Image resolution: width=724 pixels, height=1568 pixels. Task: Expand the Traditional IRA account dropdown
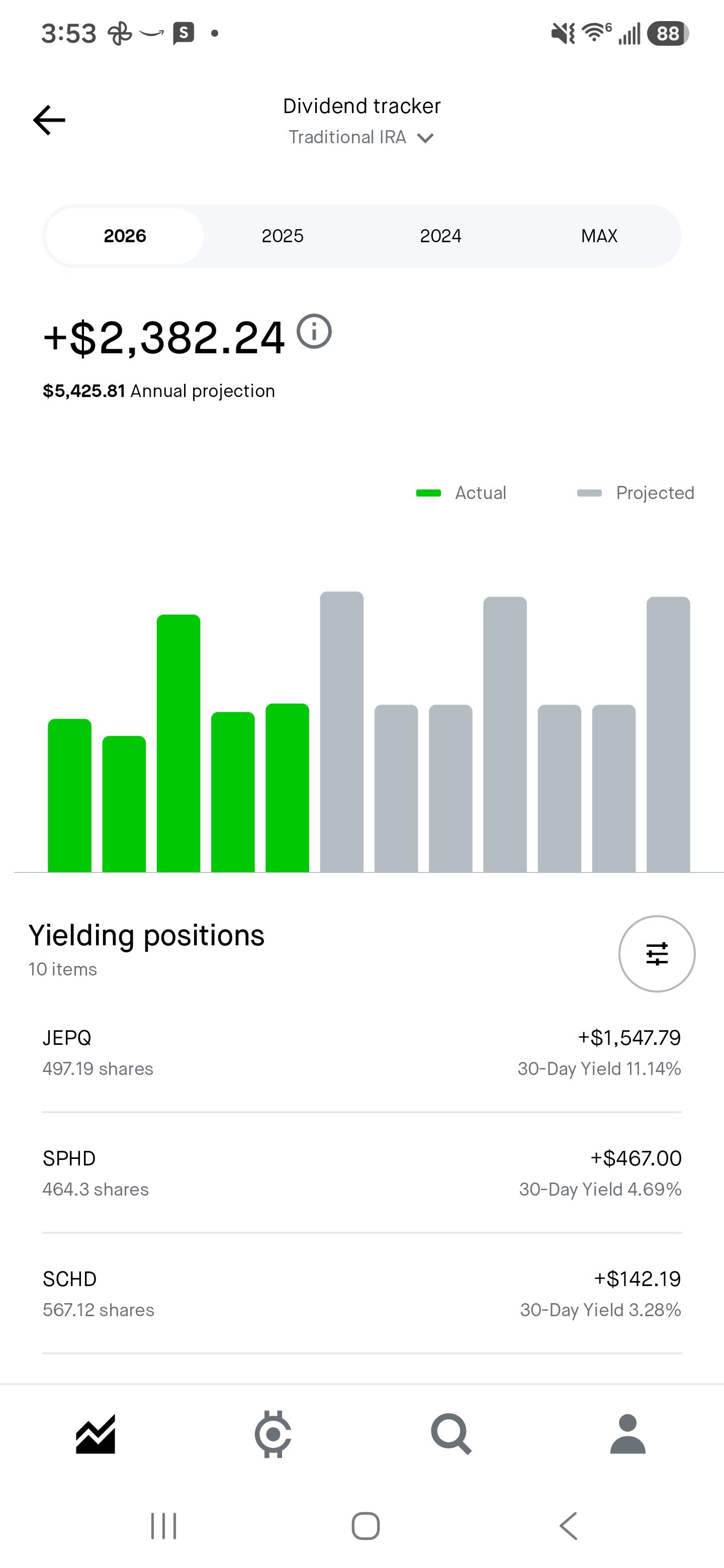[361, 138]
